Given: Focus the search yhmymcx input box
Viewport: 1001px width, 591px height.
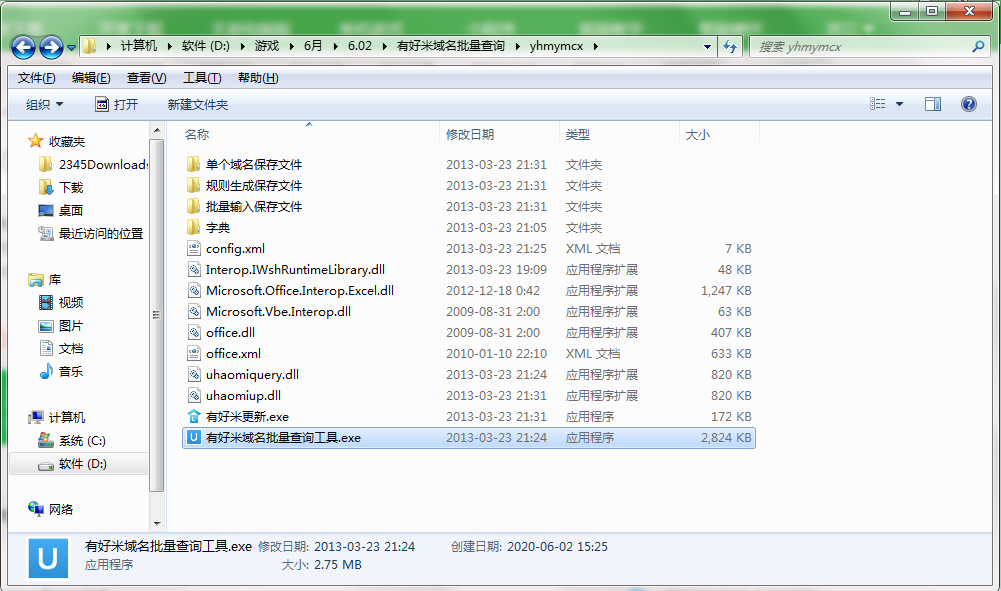Looking at the screenshot, I should (862, 46).
